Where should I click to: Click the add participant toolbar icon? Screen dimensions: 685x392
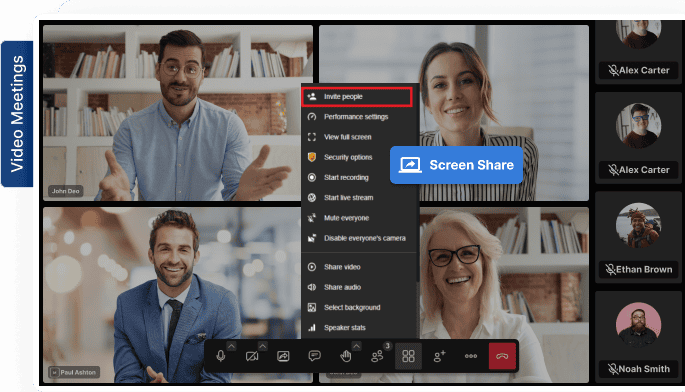pyautogui.click(x=439, y=356)
